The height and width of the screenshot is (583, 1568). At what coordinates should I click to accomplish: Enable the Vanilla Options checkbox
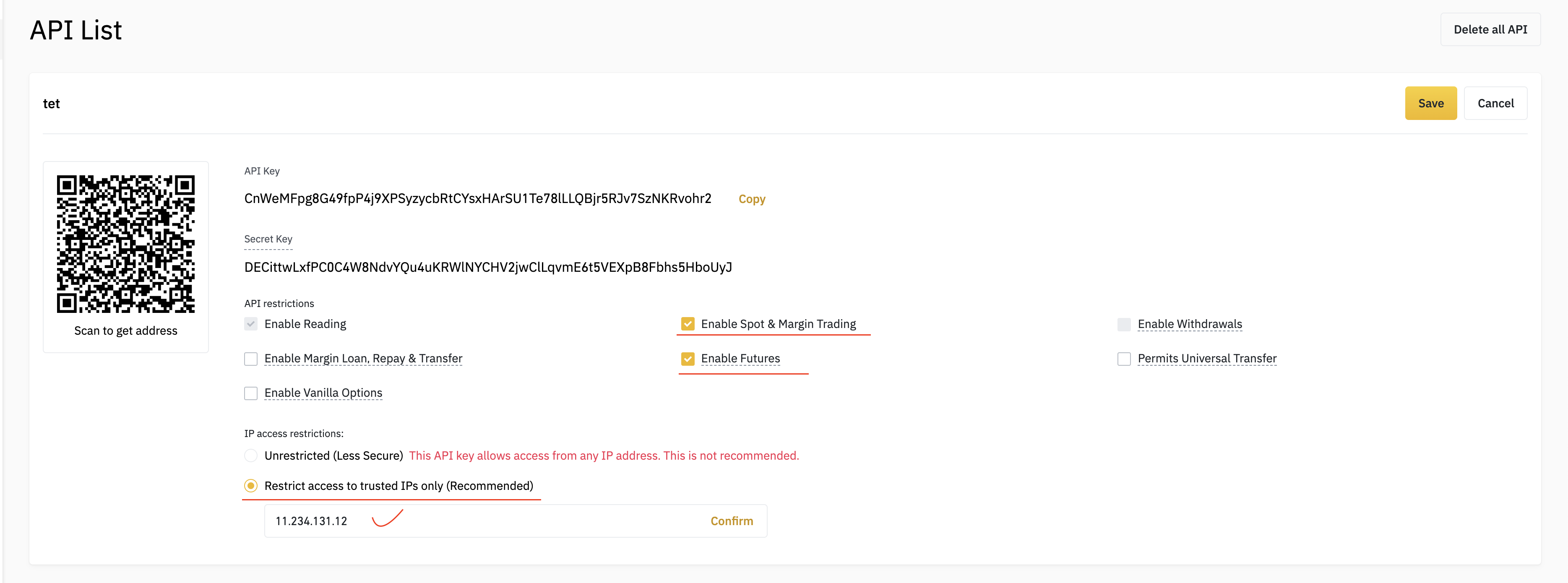tap(251, 393)
